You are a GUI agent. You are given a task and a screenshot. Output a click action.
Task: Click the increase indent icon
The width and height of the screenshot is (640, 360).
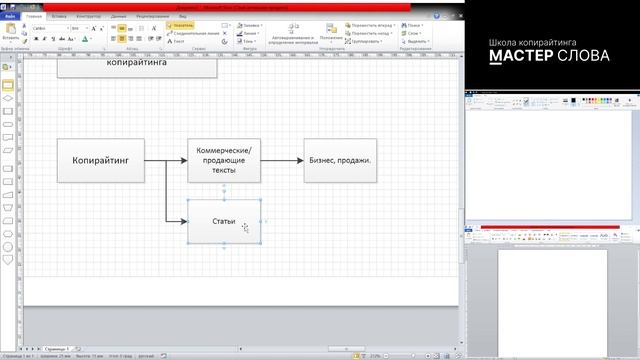coord(159,39)
